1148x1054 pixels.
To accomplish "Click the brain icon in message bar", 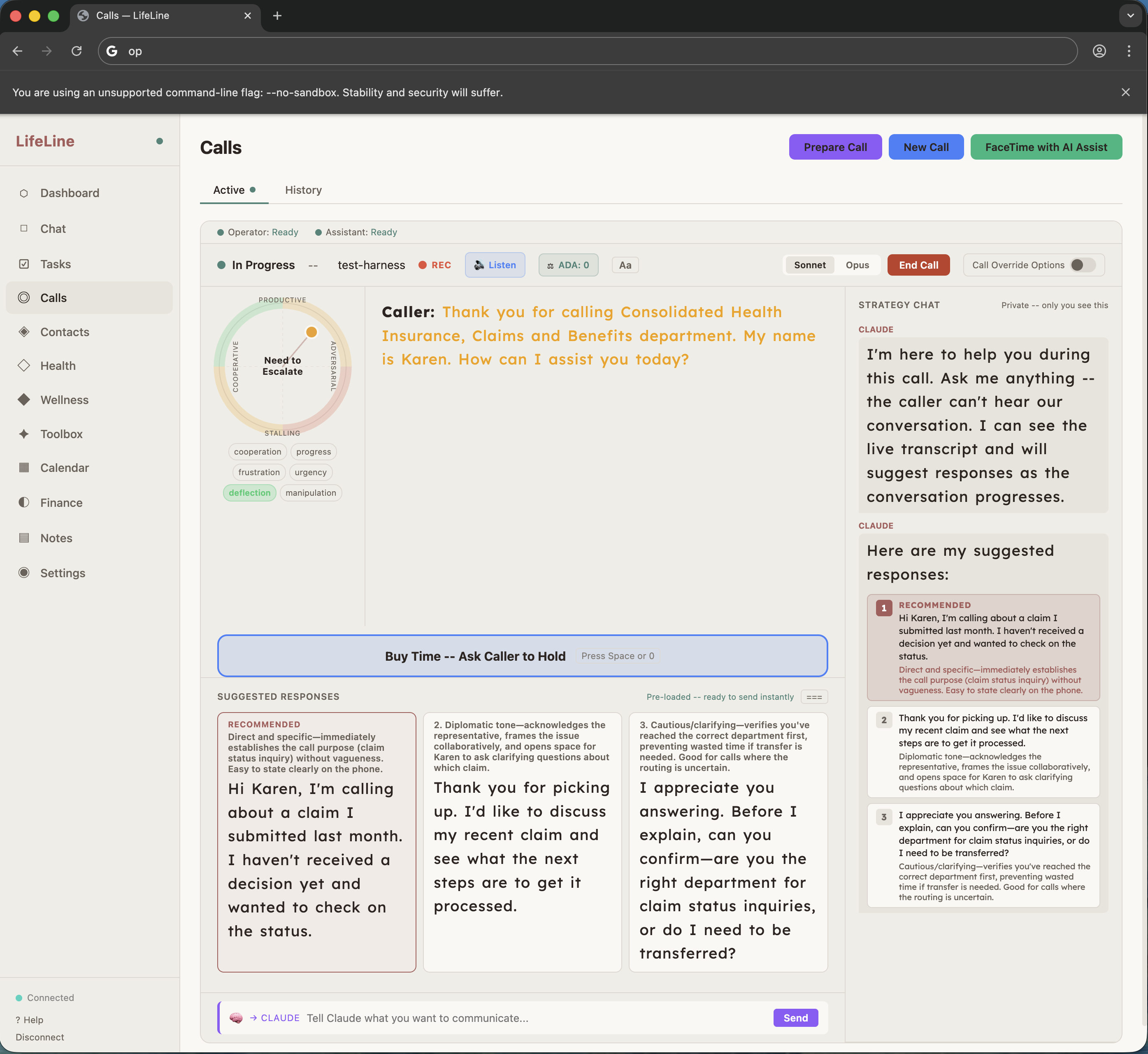I will [235, 1018].
